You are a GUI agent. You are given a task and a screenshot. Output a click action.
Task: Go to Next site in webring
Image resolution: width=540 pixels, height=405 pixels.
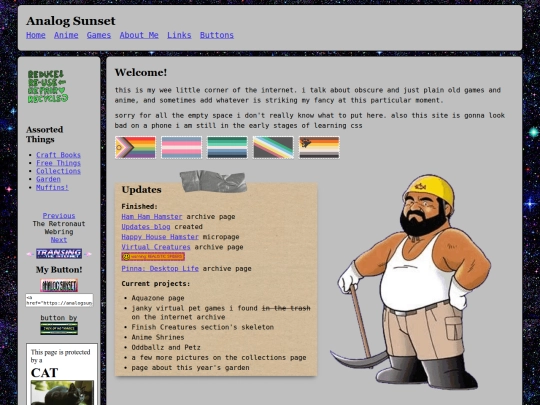pos(59,240)
